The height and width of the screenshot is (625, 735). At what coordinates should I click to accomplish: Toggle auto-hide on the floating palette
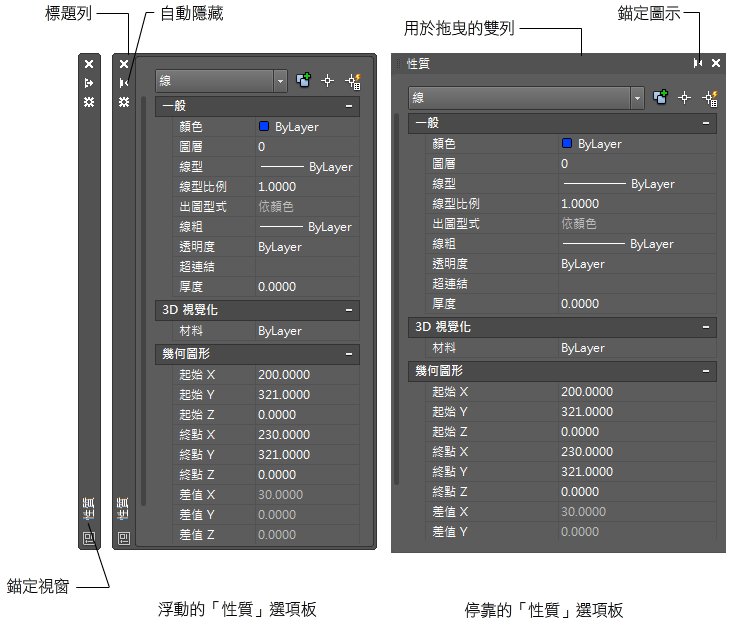[124, 83]
